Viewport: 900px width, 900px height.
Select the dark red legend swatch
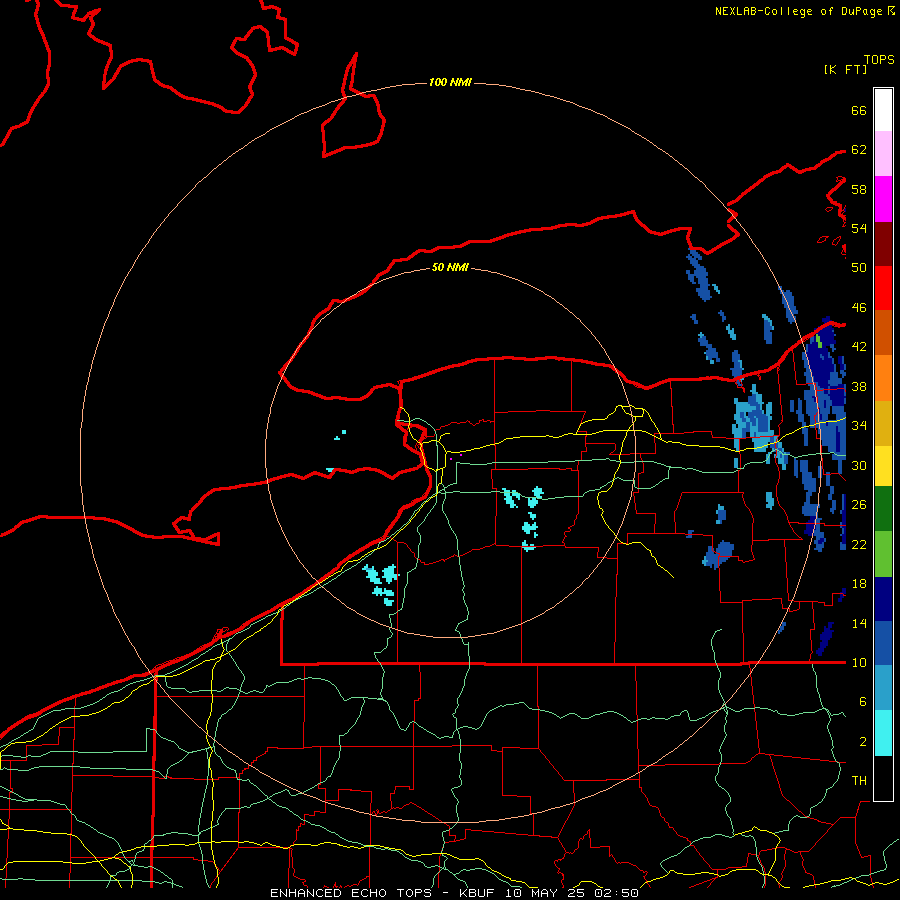coord(883,244)
